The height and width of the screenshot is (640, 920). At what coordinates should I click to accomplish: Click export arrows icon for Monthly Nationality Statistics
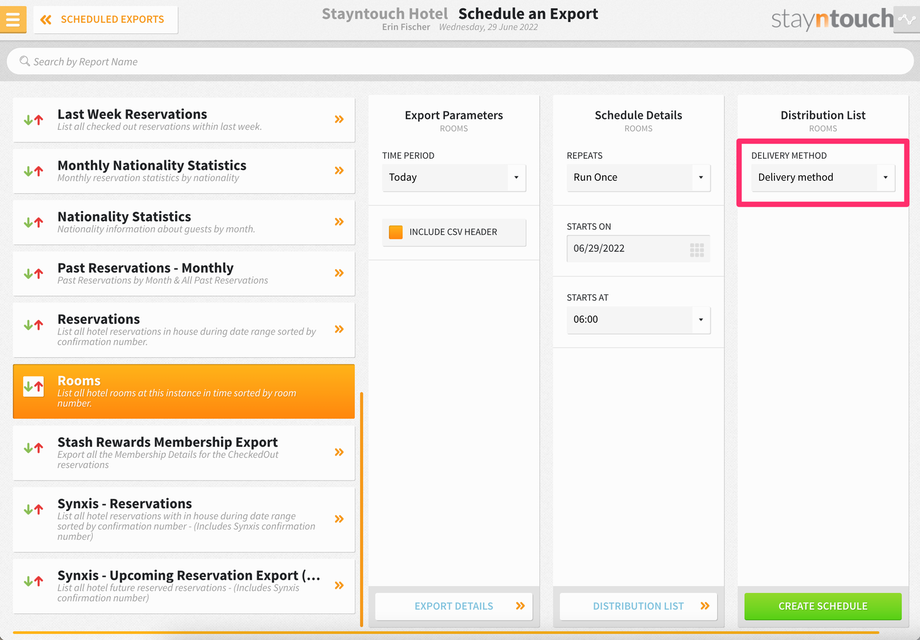click(33, 171)
